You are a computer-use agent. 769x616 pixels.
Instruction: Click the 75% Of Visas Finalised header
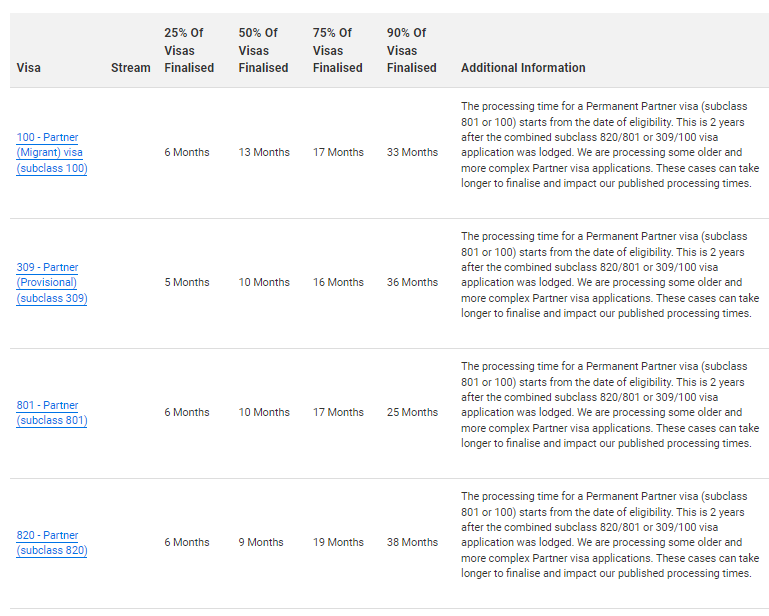tap(337, 50)
